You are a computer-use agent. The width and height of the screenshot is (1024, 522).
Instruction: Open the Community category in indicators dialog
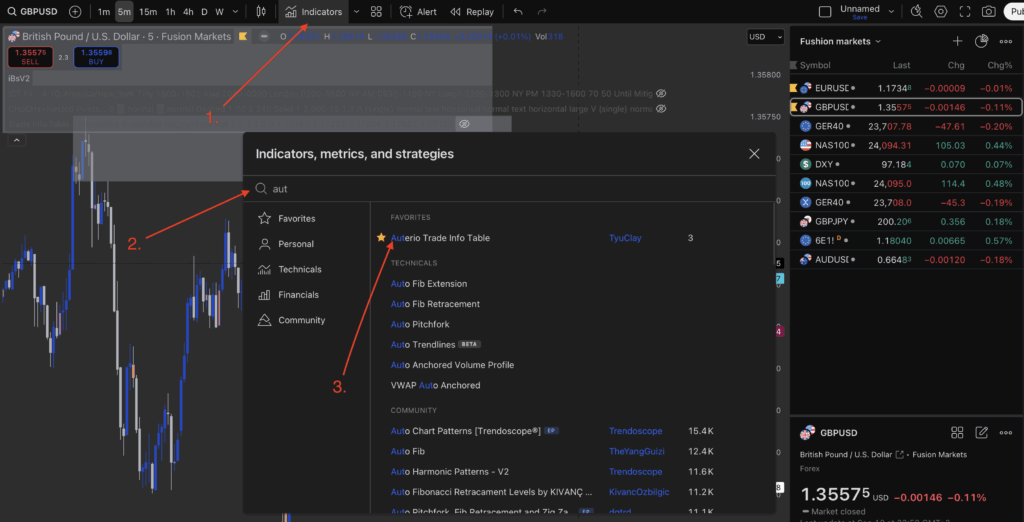(301, 320)
